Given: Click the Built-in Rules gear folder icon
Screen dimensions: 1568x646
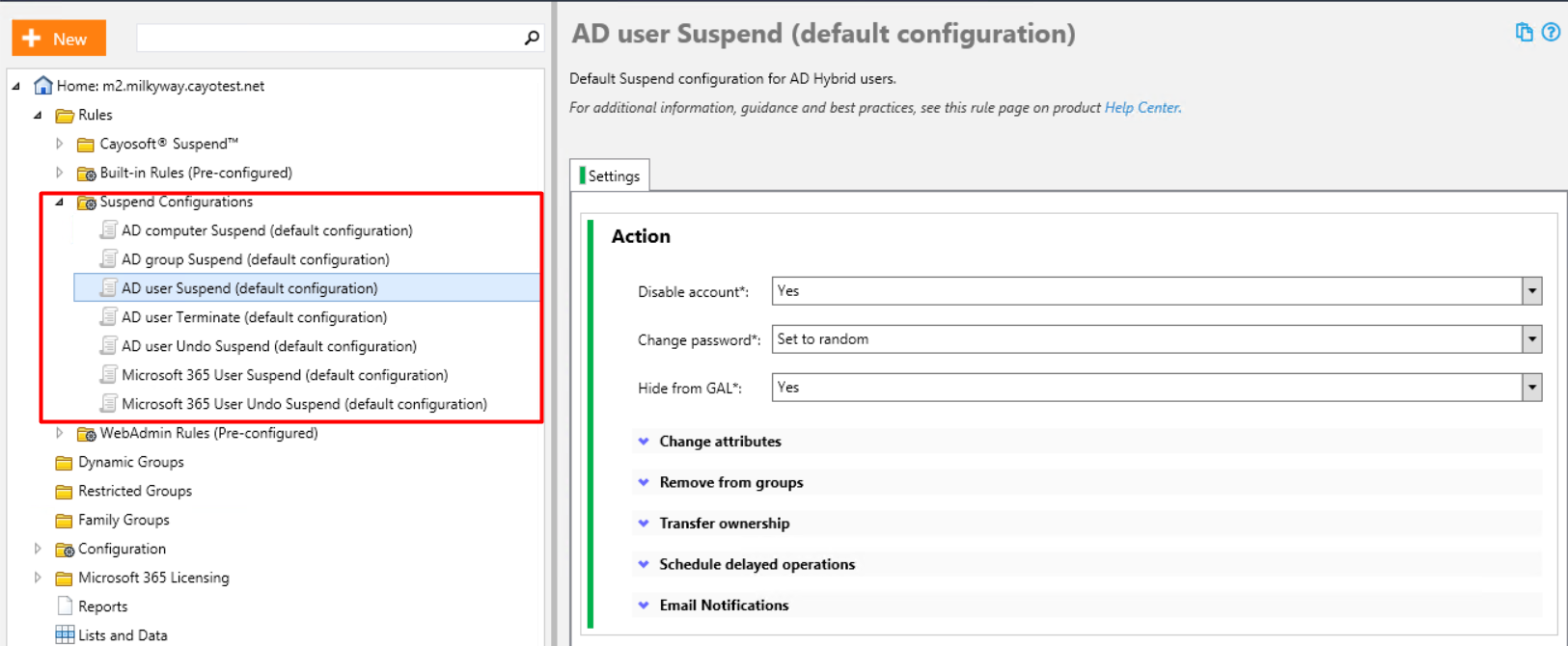Looking at the screenshot, I should click(86, 174).
